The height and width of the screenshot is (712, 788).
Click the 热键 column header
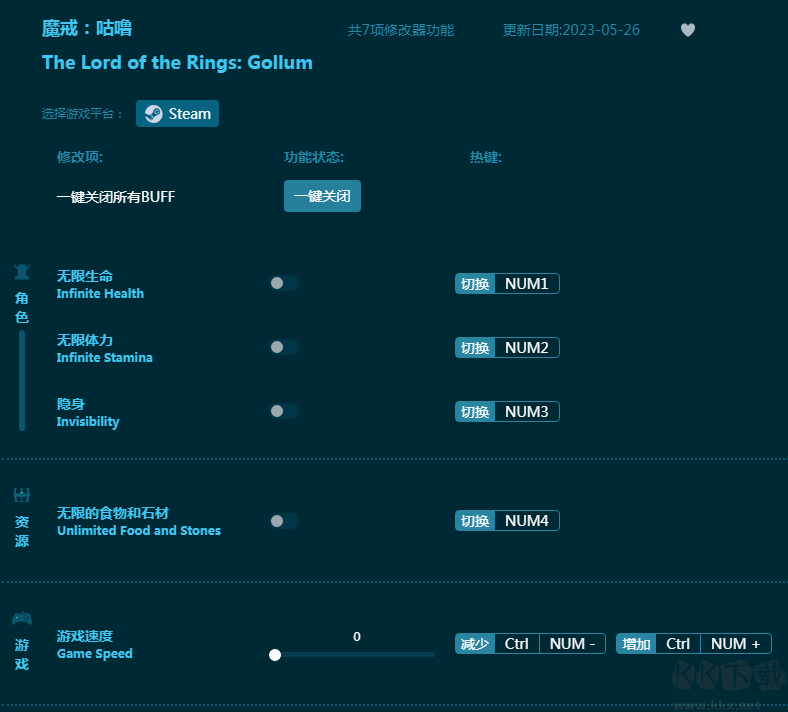tap(485, 157)
